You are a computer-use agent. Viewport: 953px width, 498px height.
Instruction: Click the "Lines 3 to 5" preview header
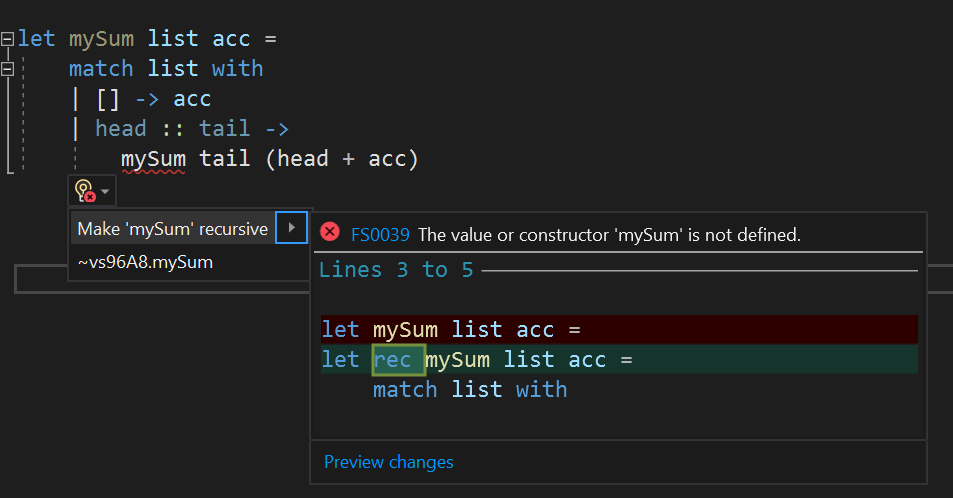(396, 269)
